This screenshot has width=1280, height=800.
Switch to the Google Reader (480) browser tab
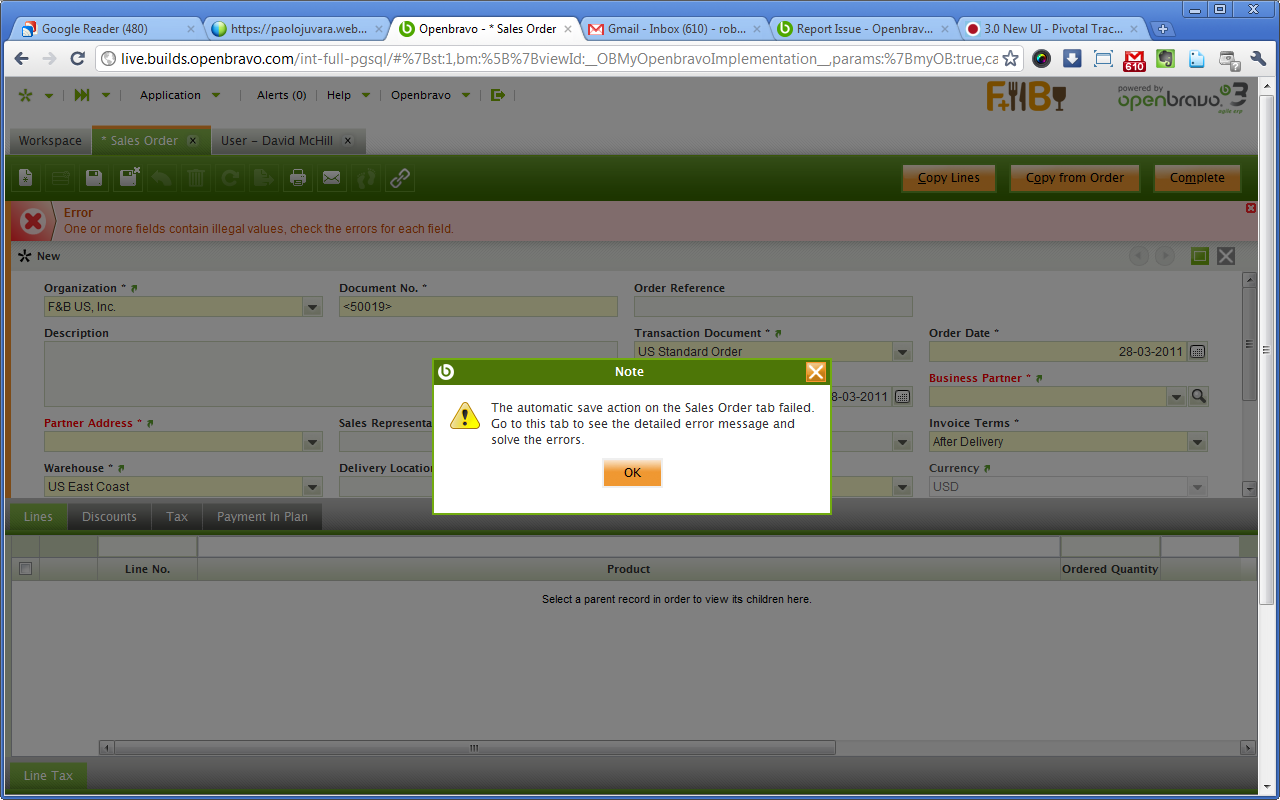[108, 29]
